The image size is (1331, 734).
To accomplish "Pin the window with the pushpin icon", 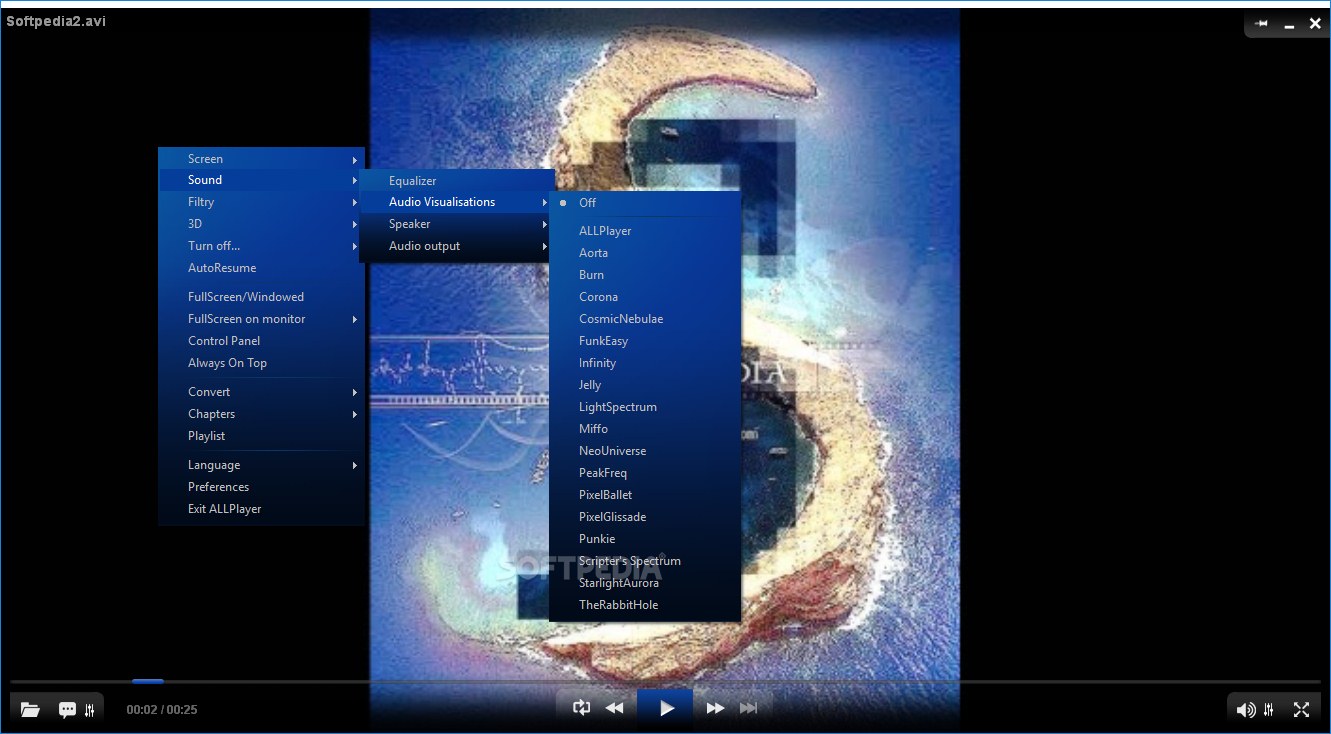I will coord(1261,23).
